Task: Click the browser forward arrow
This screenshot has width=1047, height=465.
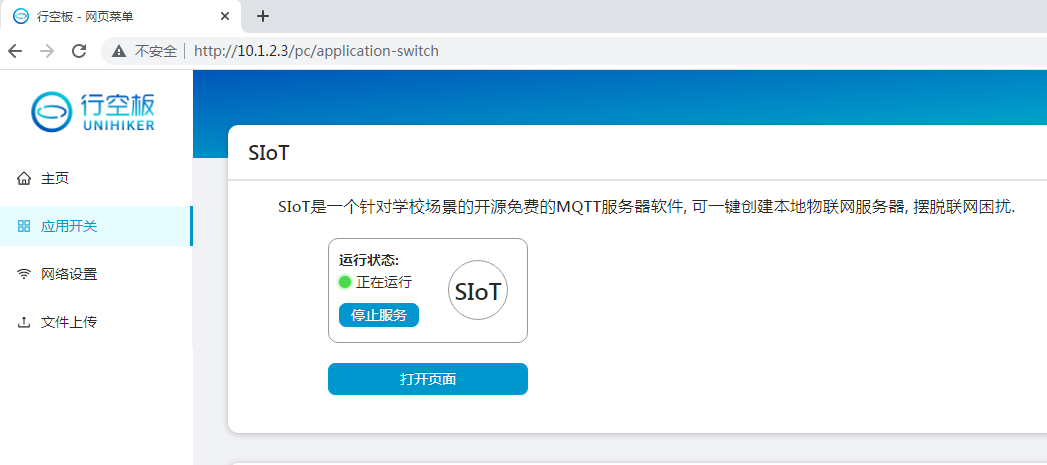Action: coord(47,51)
